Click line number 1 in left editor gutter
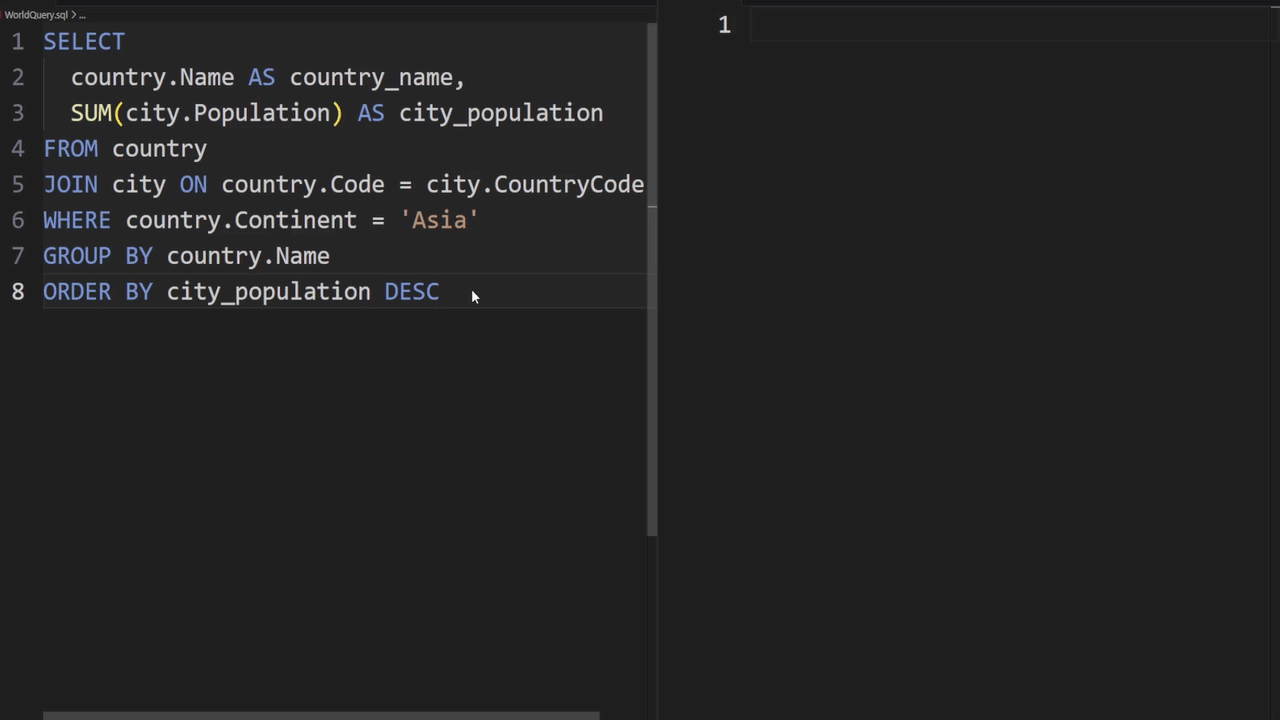The width and height of the screenshot is (1280, 720). [x=18, y=41]
